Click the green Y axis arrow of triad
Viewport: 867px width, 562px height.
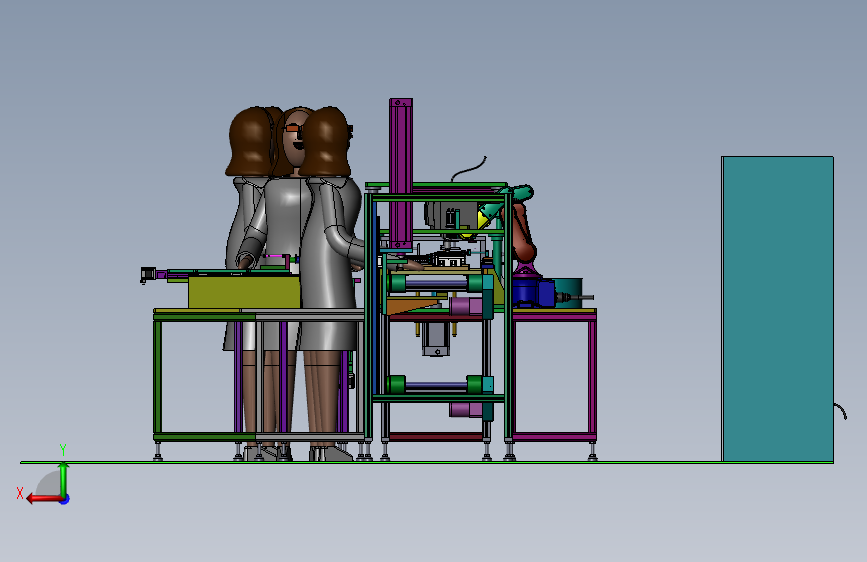pos(63,478)
